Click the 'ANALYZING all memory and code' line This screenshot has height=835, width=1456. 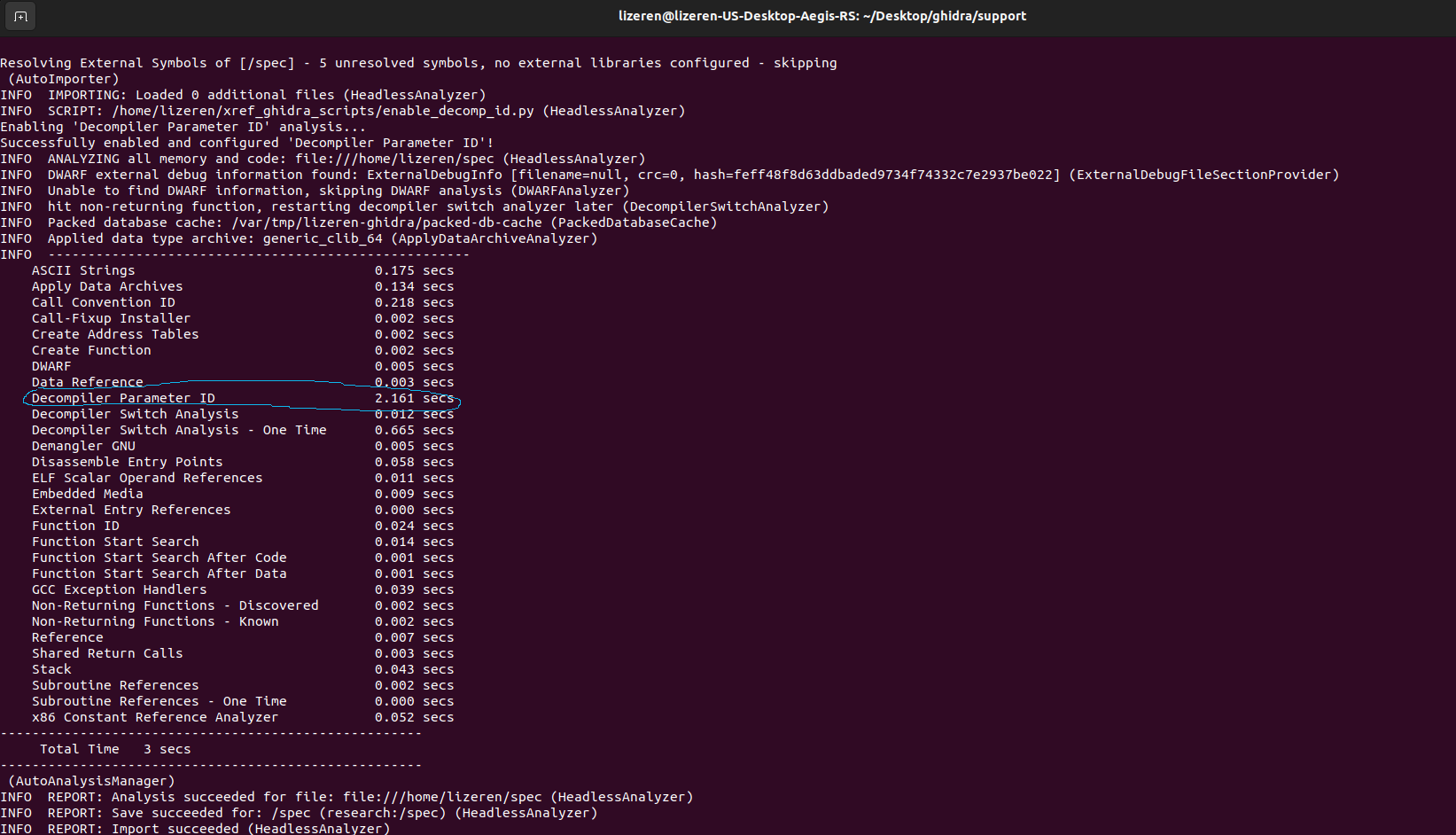click(x=323, y=159)
